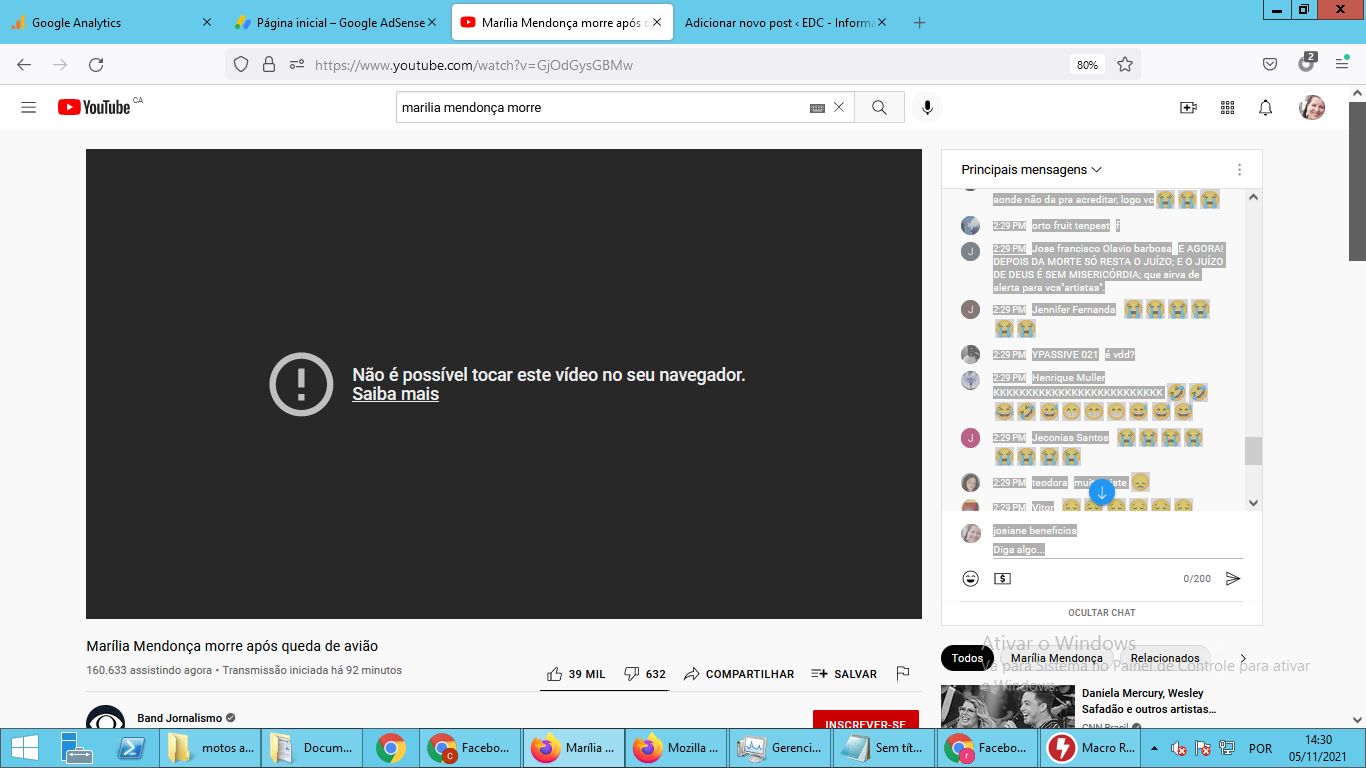The height and width of the screenshot is (768, 1366).
Task: Open Super Chat dollar icon
Action: tap(1002, 578)
